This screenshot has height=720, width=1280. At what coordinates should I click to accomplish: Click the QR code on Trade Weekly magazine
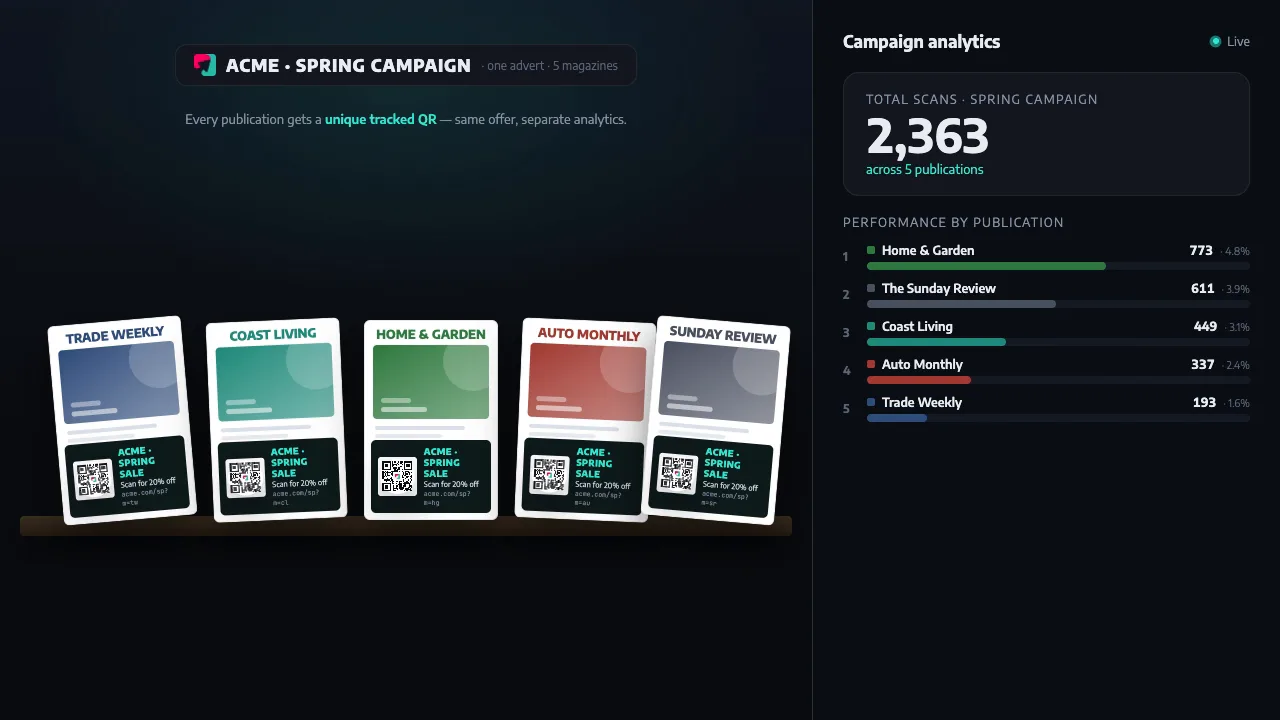94,479
